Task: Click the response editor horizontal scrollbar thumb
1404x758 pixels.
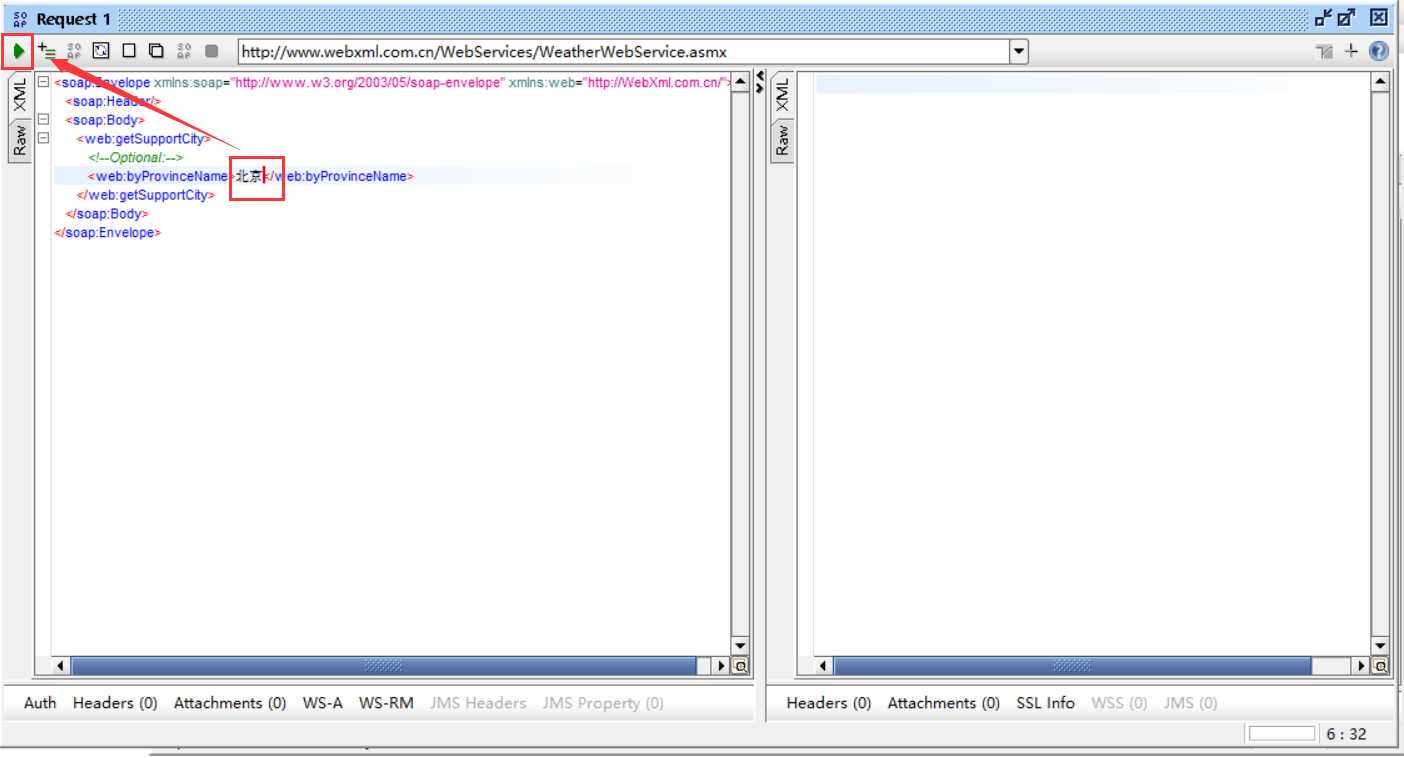Action: pyautogui.click(x=1072, y=665)
